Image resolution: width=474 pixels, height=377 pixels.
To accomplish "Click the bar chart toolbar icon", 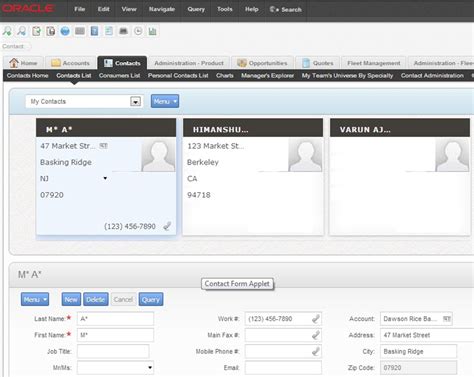I will [x=152, y=31].
